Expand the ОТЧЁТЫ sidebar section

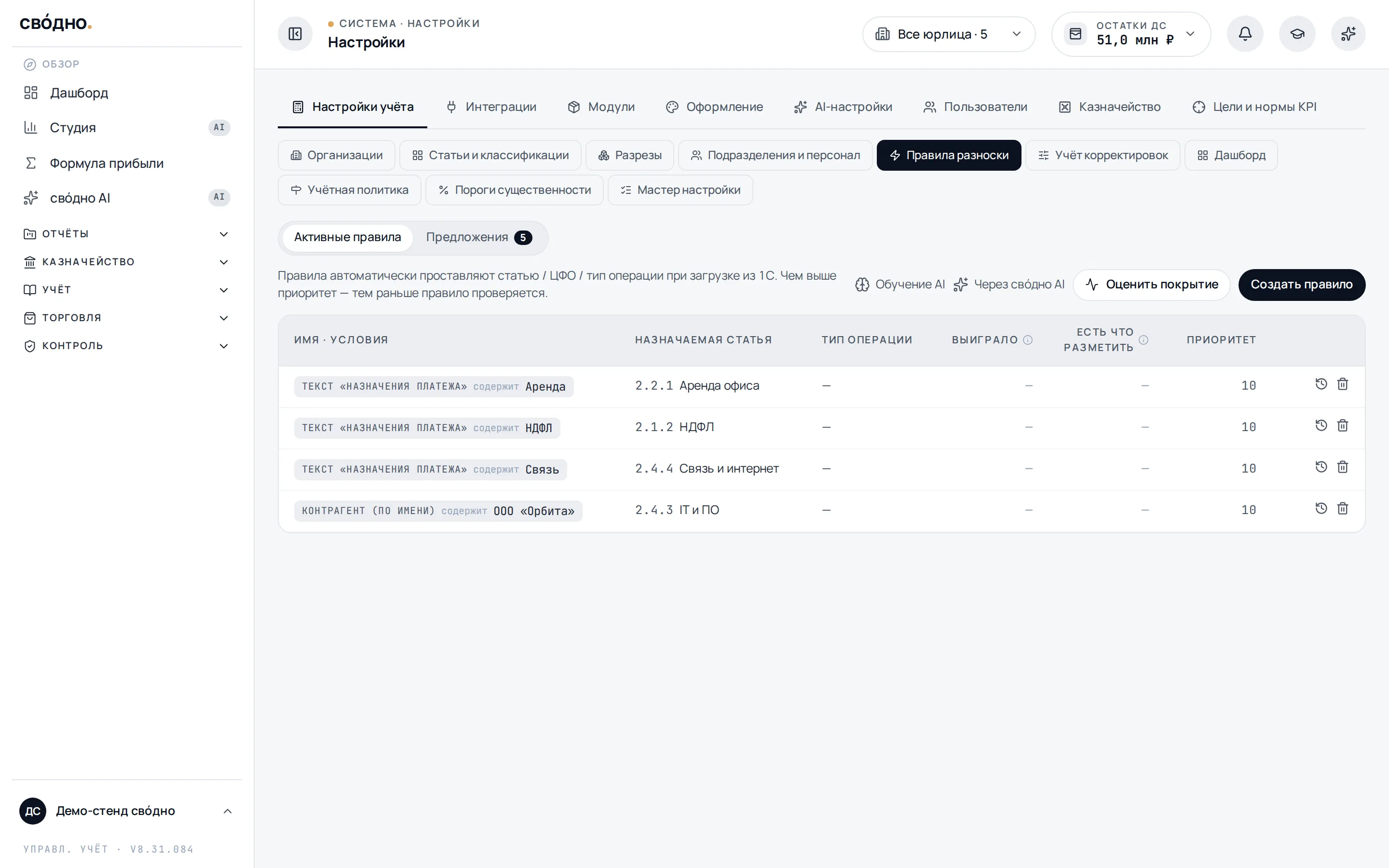pos(126,234)
